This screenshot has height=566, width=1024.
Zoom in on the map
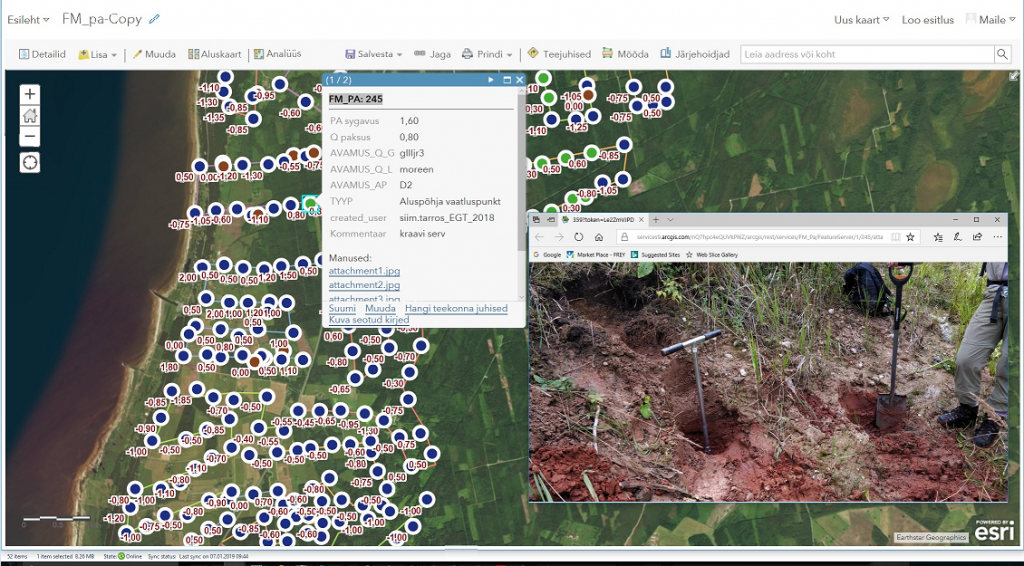pos(29,95)
